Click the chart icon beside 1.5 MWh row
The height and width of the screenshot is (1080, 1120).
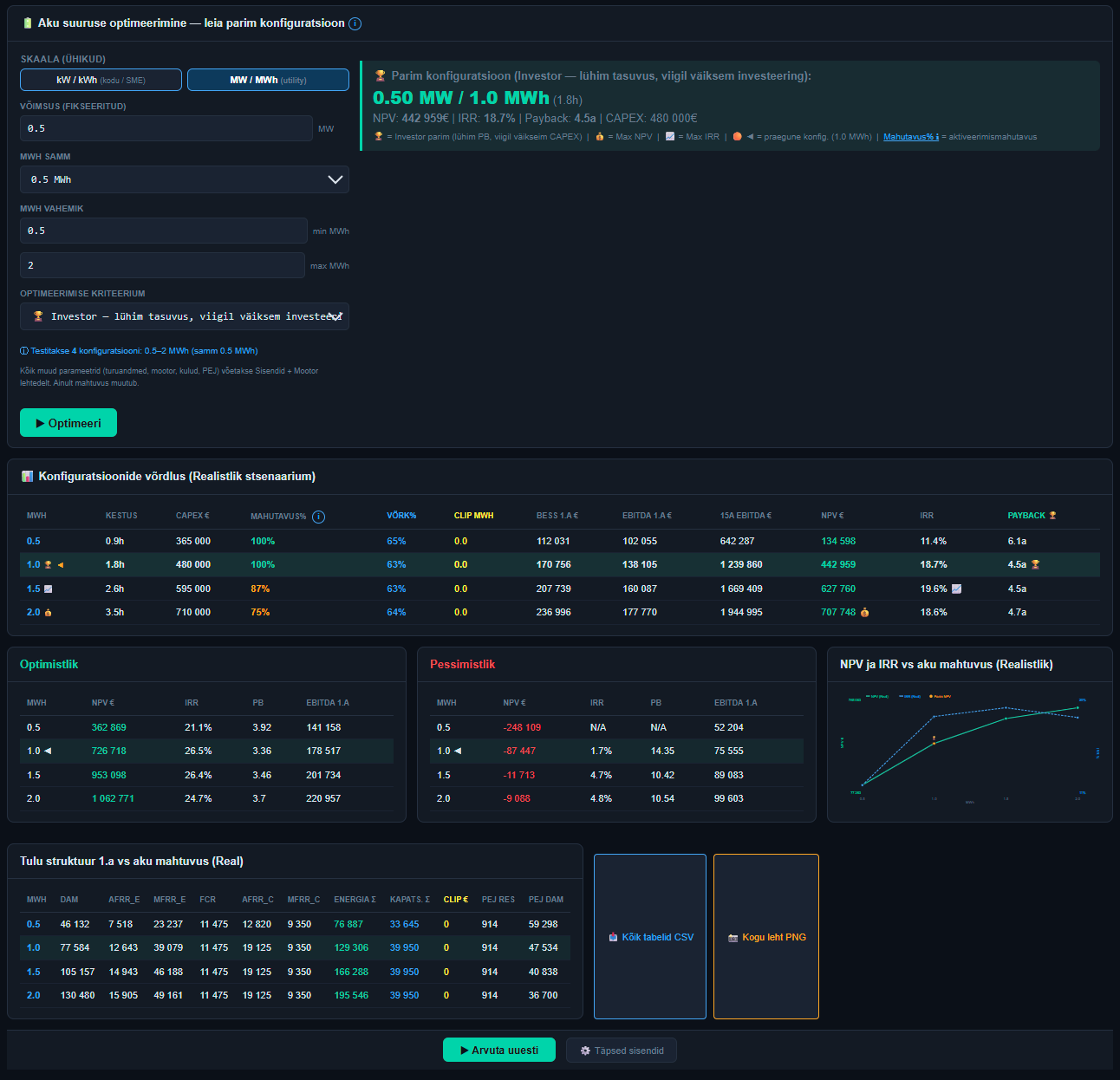pyautogui.click(x=49, y=589)
